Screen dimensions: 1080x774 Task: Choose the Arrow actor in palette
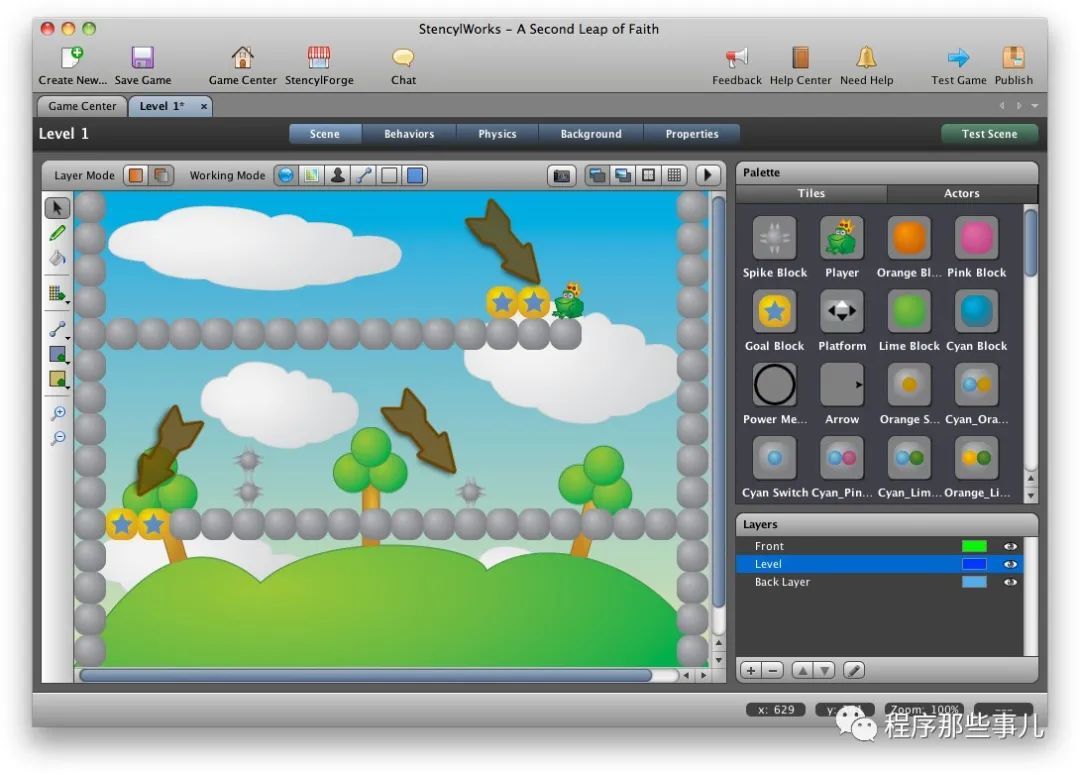tap(842, 384)
